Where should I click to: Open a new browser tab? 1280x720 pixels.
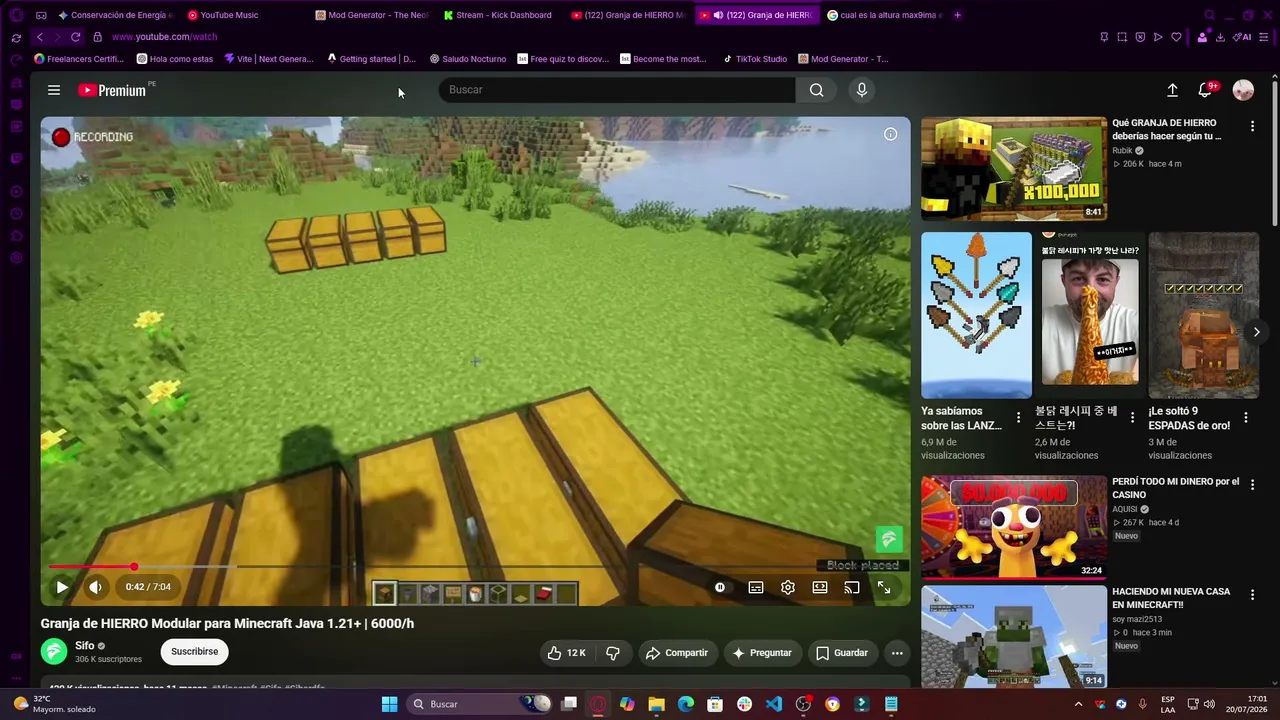tap(958, 15)
